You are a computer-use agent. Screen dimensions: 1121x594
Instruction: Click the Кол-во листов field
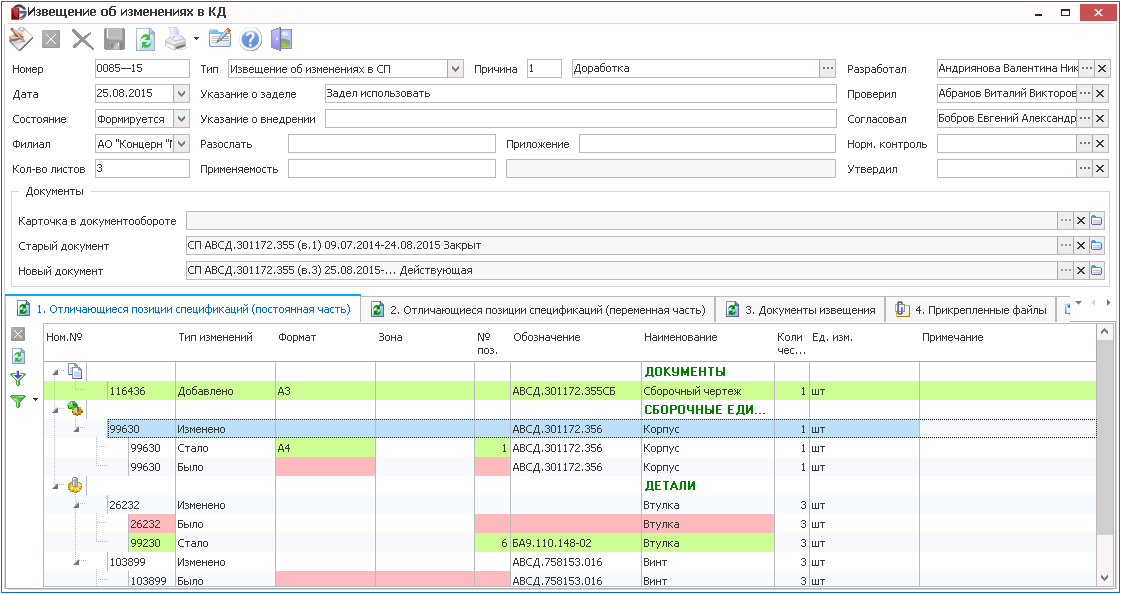click(142, 169)
